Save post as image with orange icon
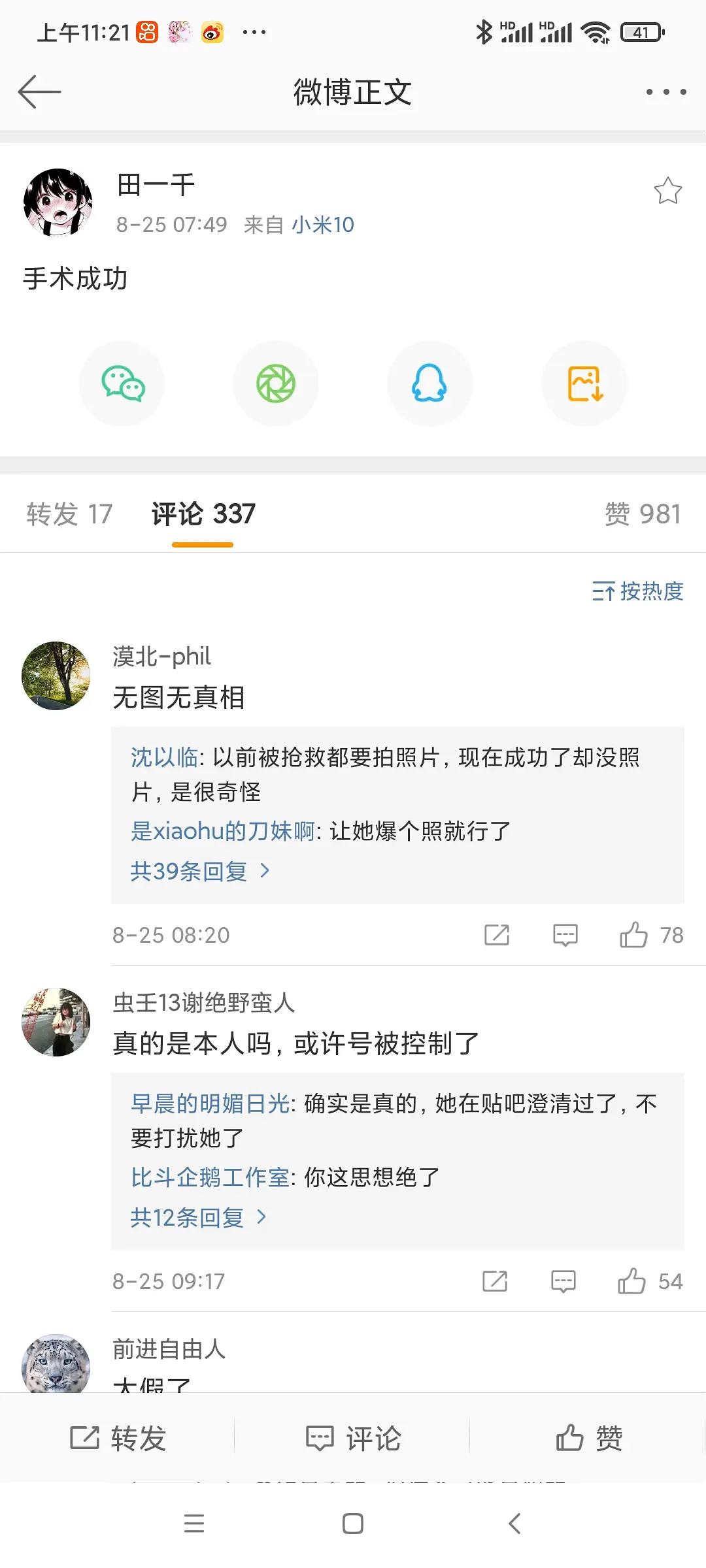The width and height of the screenshot is (706, 1568). 584,384
